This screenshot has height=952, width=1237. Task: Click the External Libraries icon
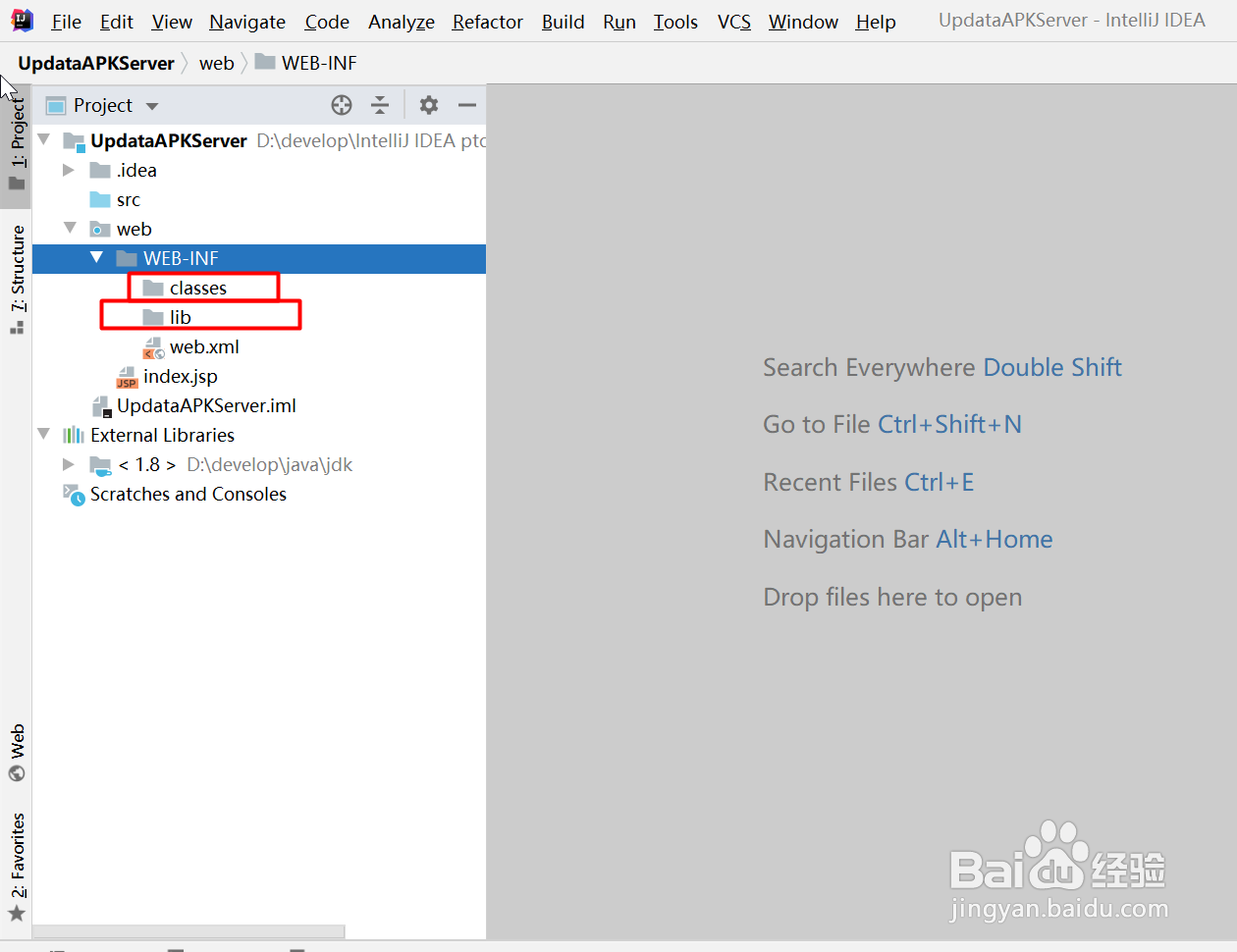coord(74,436)
